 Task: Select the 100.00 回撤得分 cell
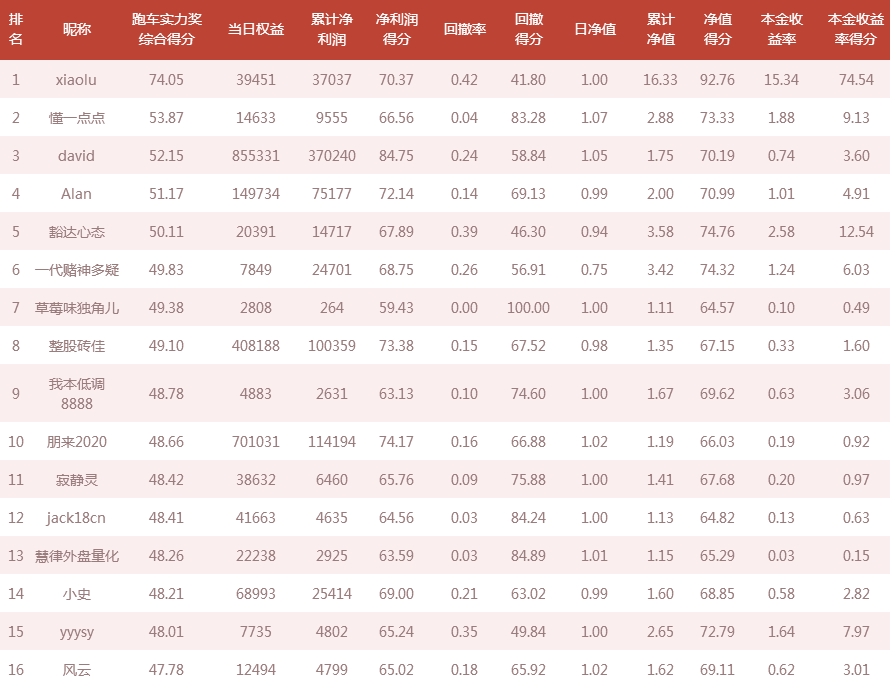click(x=528, y=308)
